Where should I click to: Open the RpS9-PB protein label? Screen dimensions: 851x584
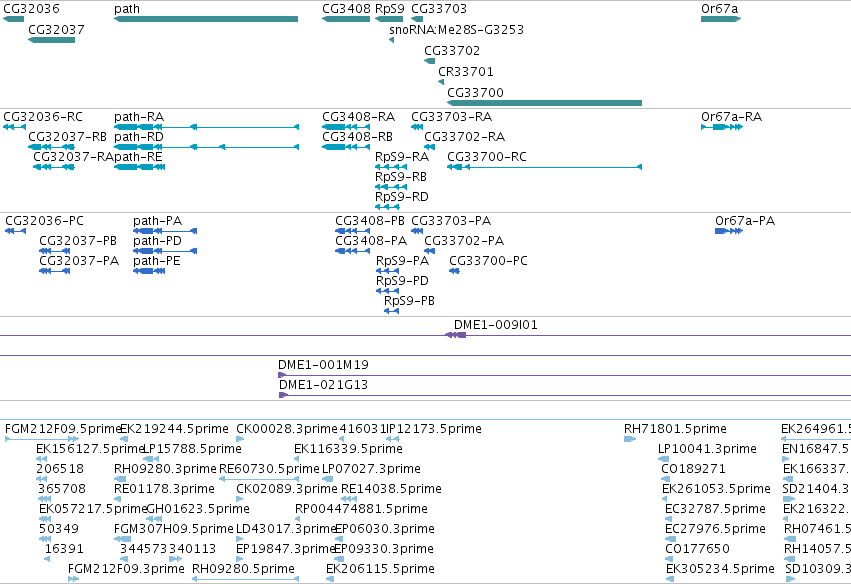[x=410, y=301]
